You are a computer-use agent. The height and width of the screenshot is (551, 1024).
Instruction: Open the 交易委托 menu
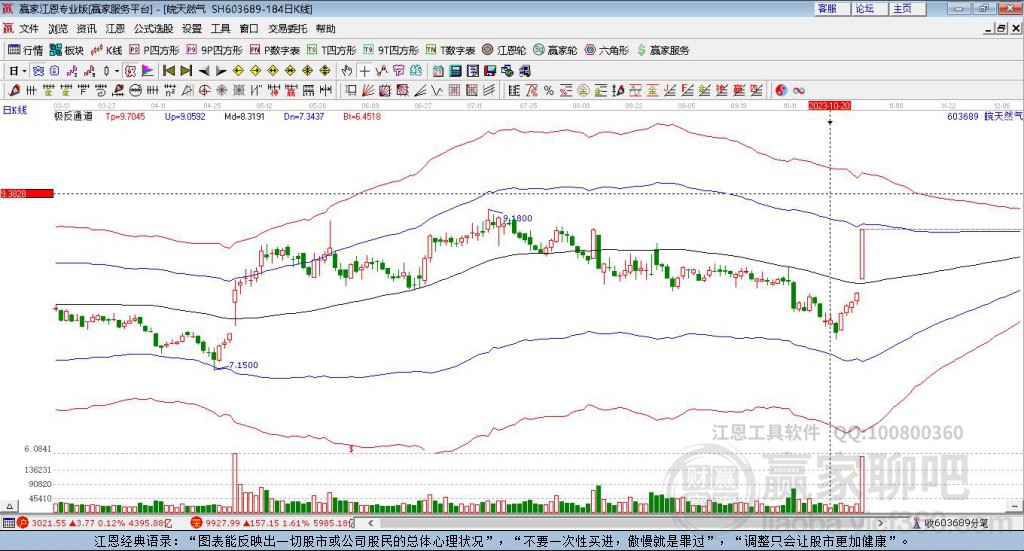click(287, 29)
